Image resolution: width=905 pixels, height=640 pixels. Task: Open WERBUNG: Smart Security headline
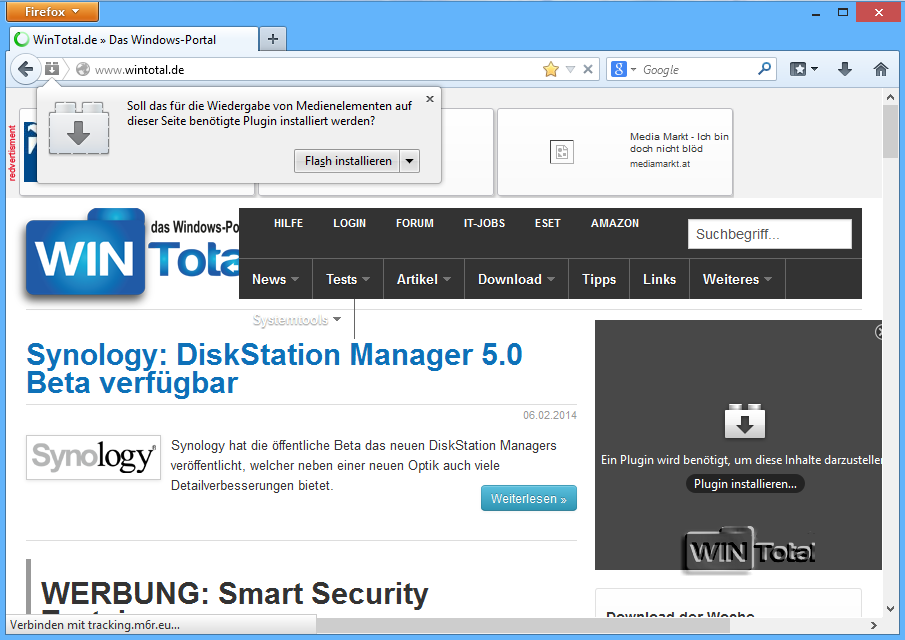tap(234, 593)
